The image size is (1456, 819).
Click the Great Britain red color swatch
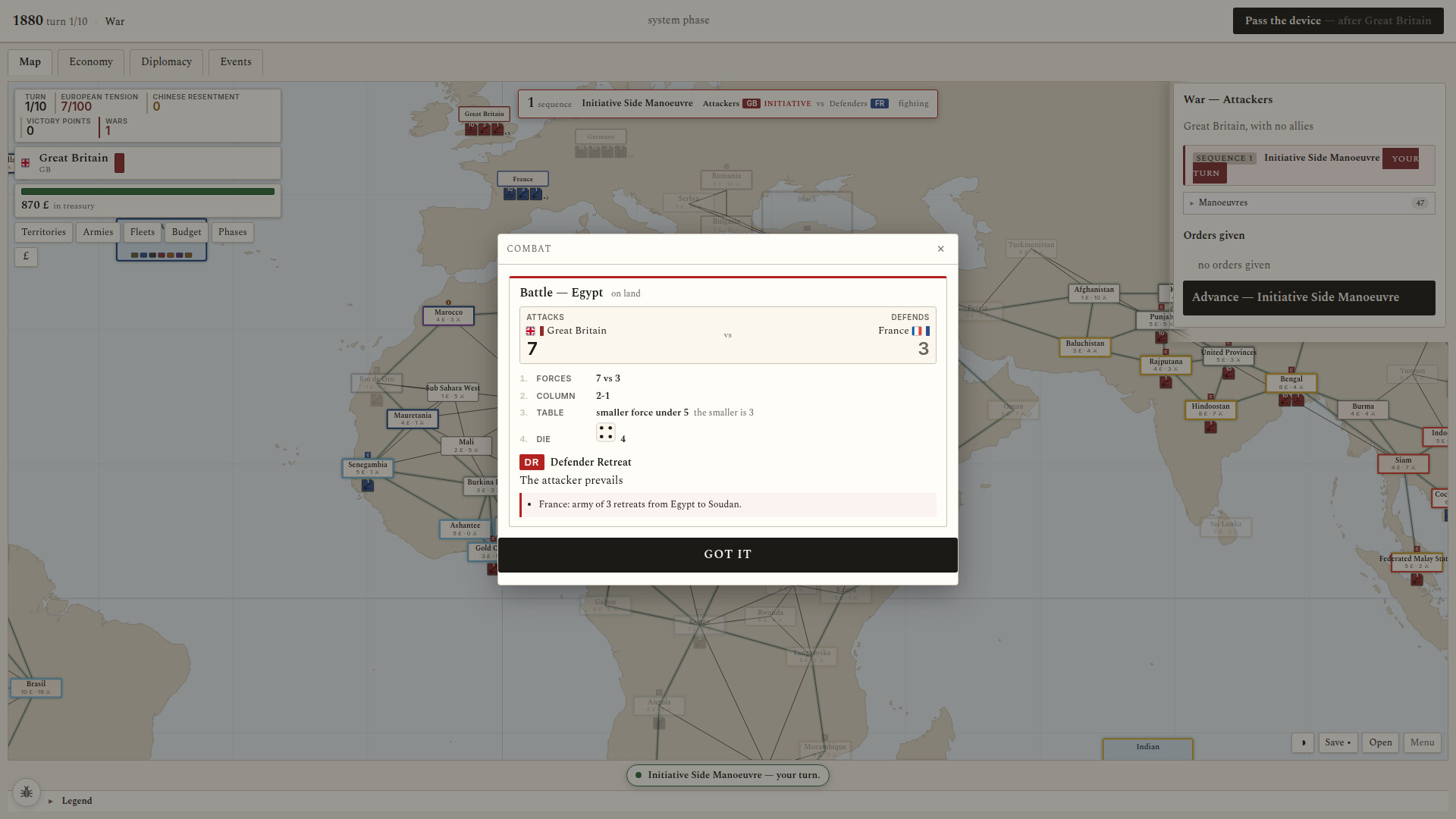[119, 162]
